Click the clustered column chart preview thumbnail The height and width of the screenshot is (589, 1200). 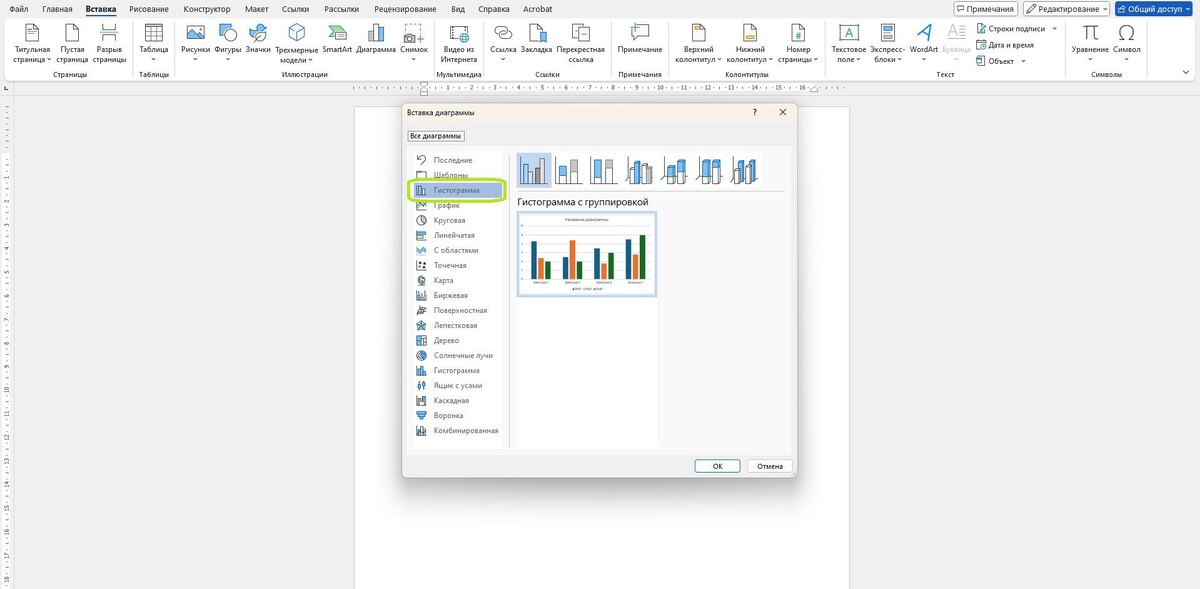pos(587,254)
